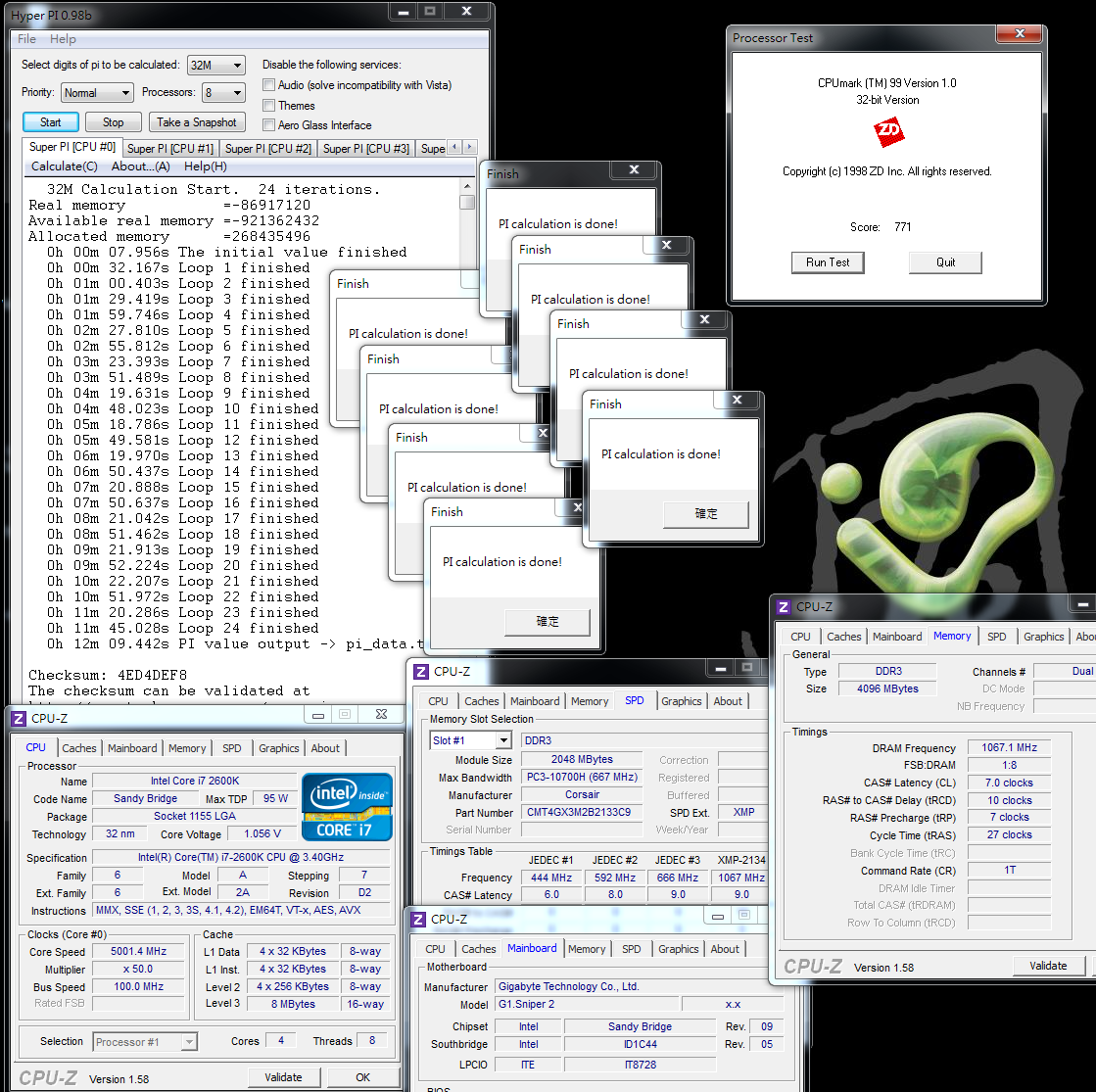Viewport: 1096px width, 1092px height.
Task: Click CPU-Z title icon of CPU window
Action: pyautogui.click(x=19, y=718)
